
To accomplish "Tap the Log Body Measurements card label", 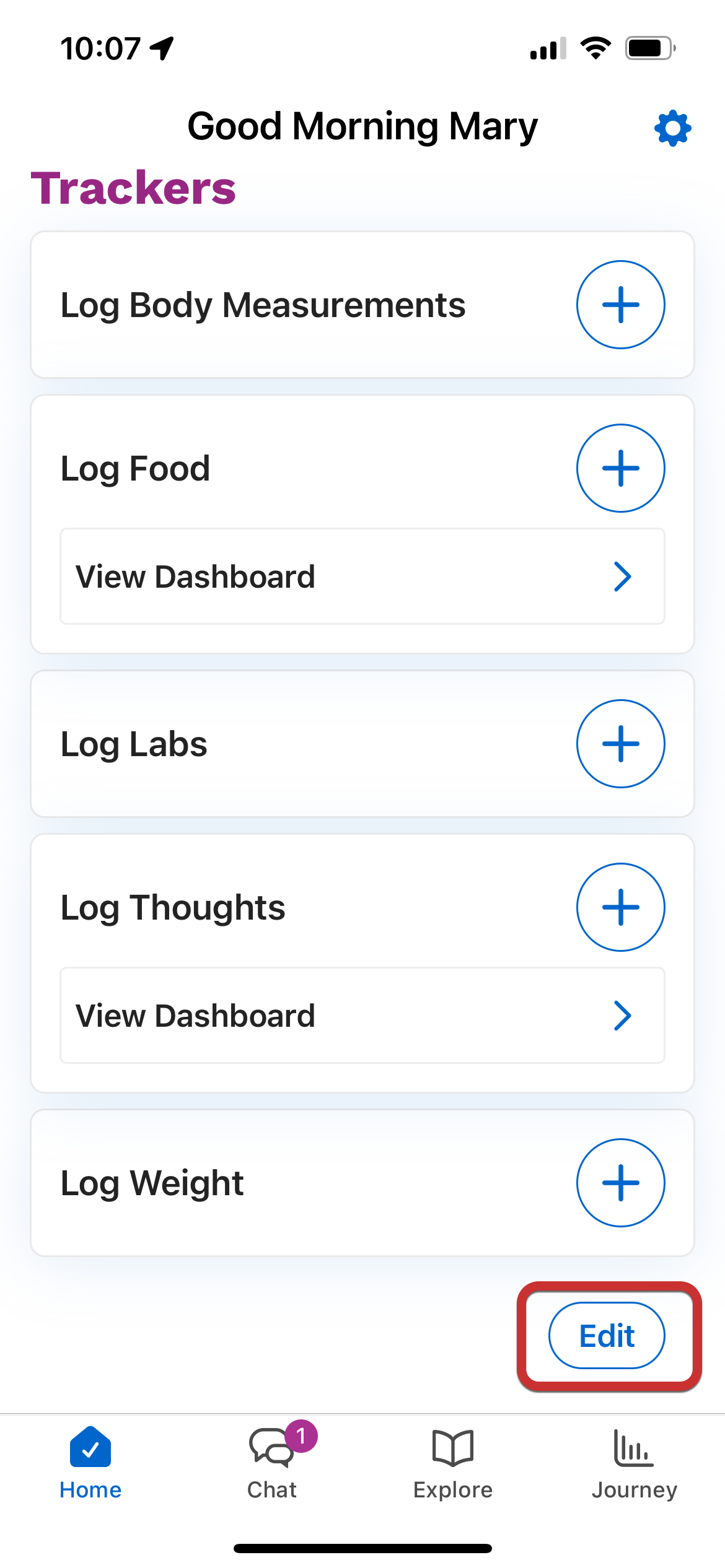I will (263, 305).
